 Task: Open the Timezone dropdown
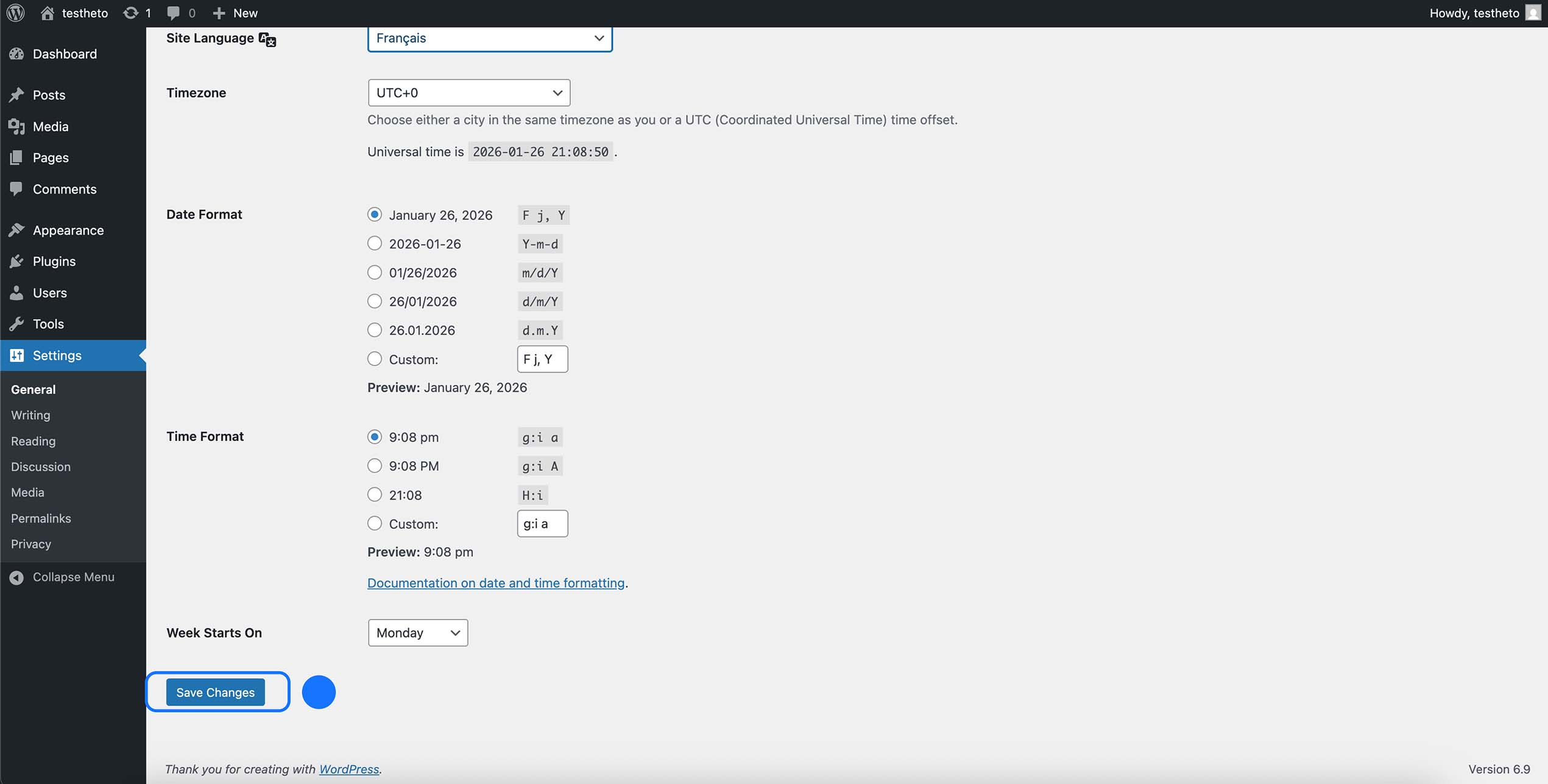pyautogui.click(x=468, y=93)
